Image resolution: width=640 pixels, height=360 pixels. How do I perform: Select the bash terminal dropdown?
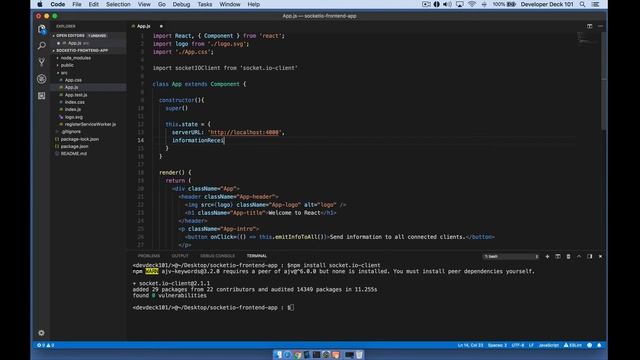pyautogui.click(x=511, y=256)
